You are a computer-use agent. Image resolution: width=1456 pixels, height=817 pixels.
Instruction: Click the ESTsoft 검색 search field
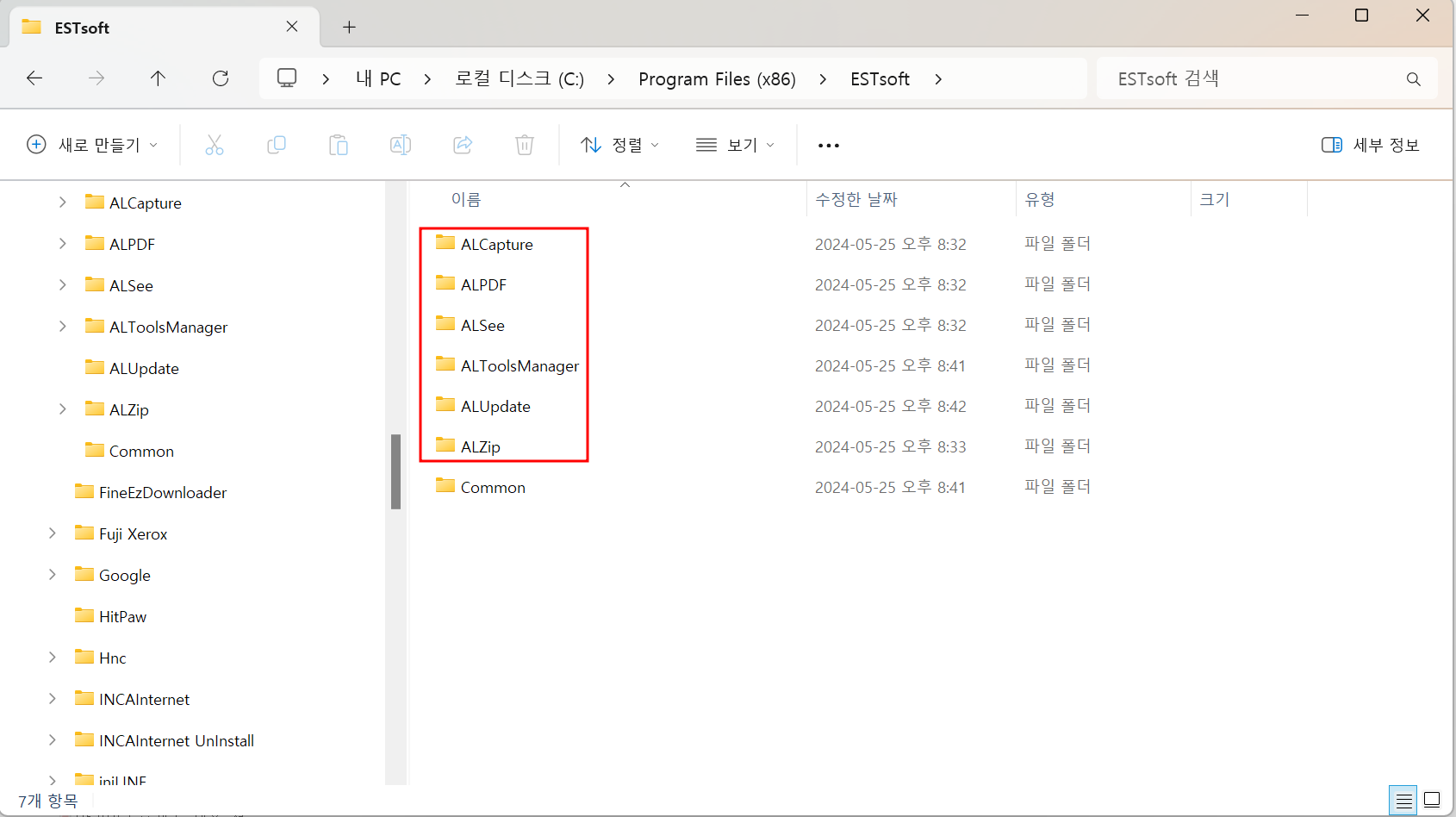pos(1266,79)
